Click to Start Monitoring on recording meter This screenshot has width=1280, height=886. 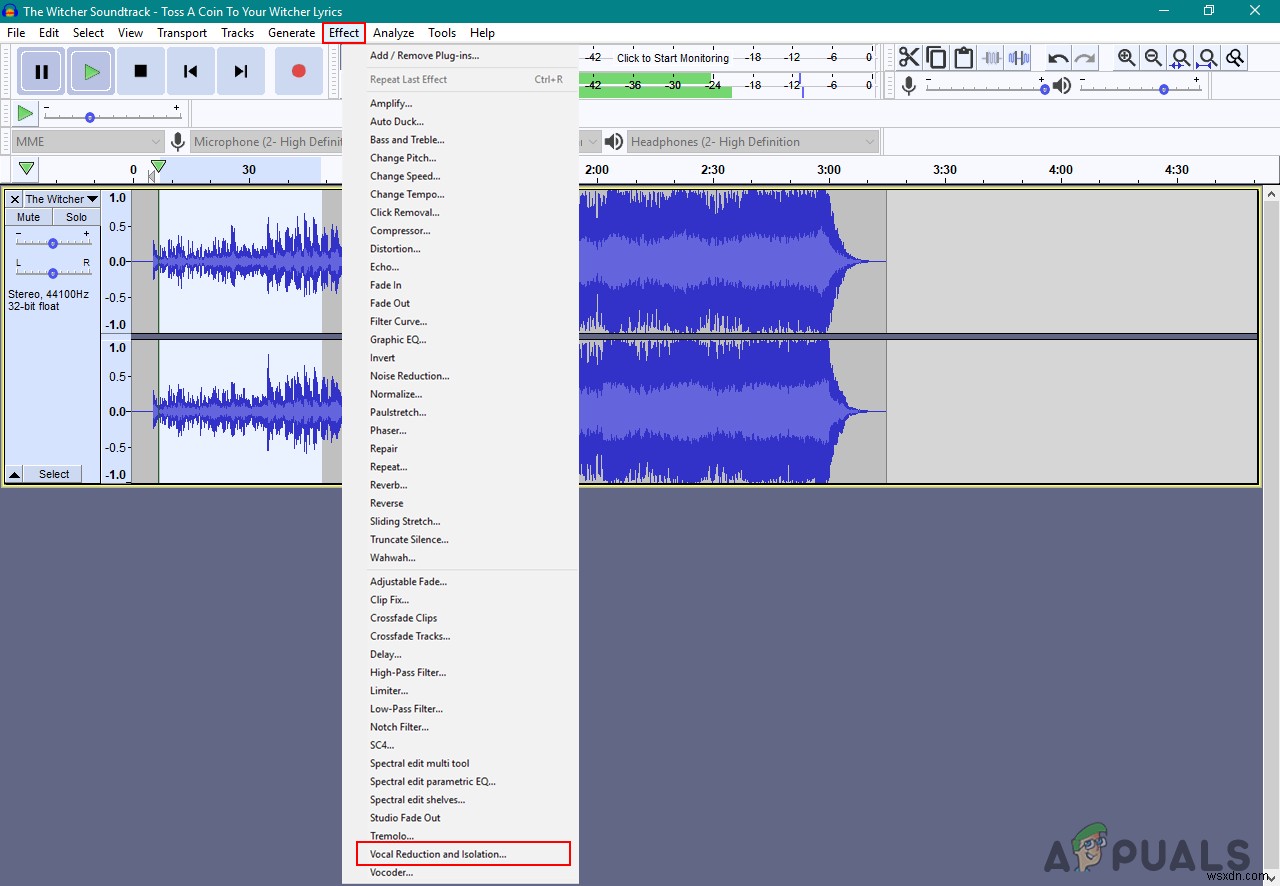pos(672,58)
